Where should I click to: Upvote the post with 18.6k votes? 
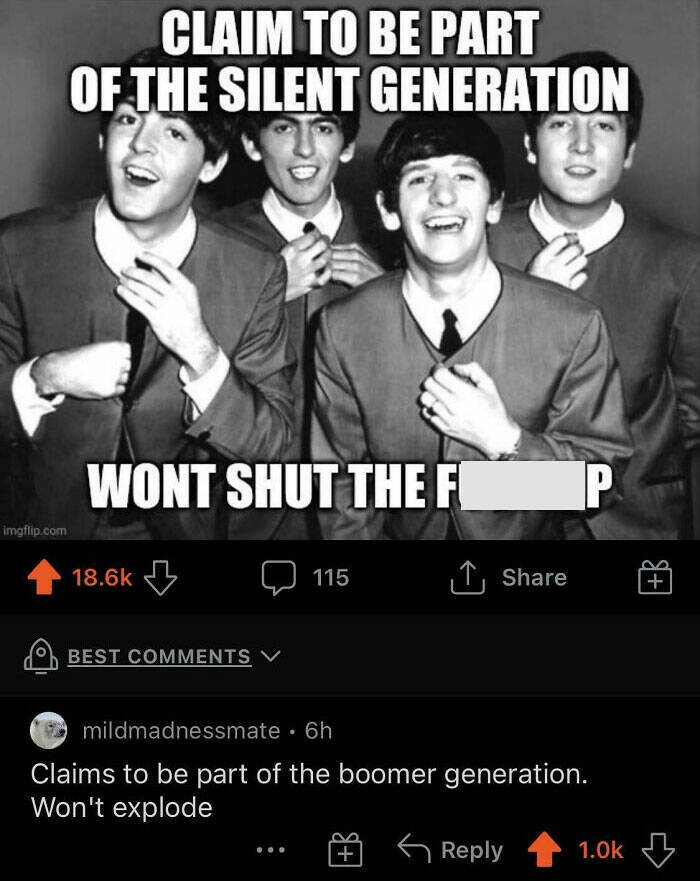point(44,578)
